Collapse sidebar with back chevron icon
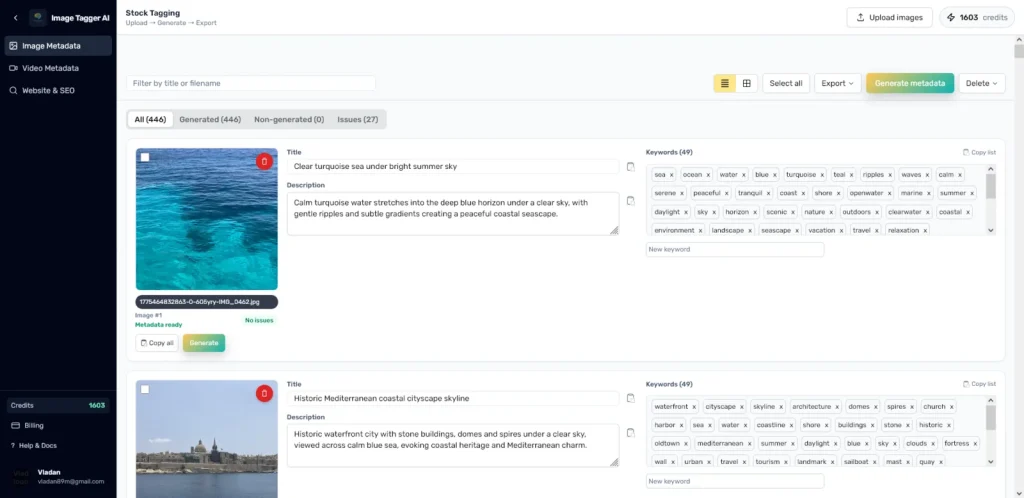 16,18
